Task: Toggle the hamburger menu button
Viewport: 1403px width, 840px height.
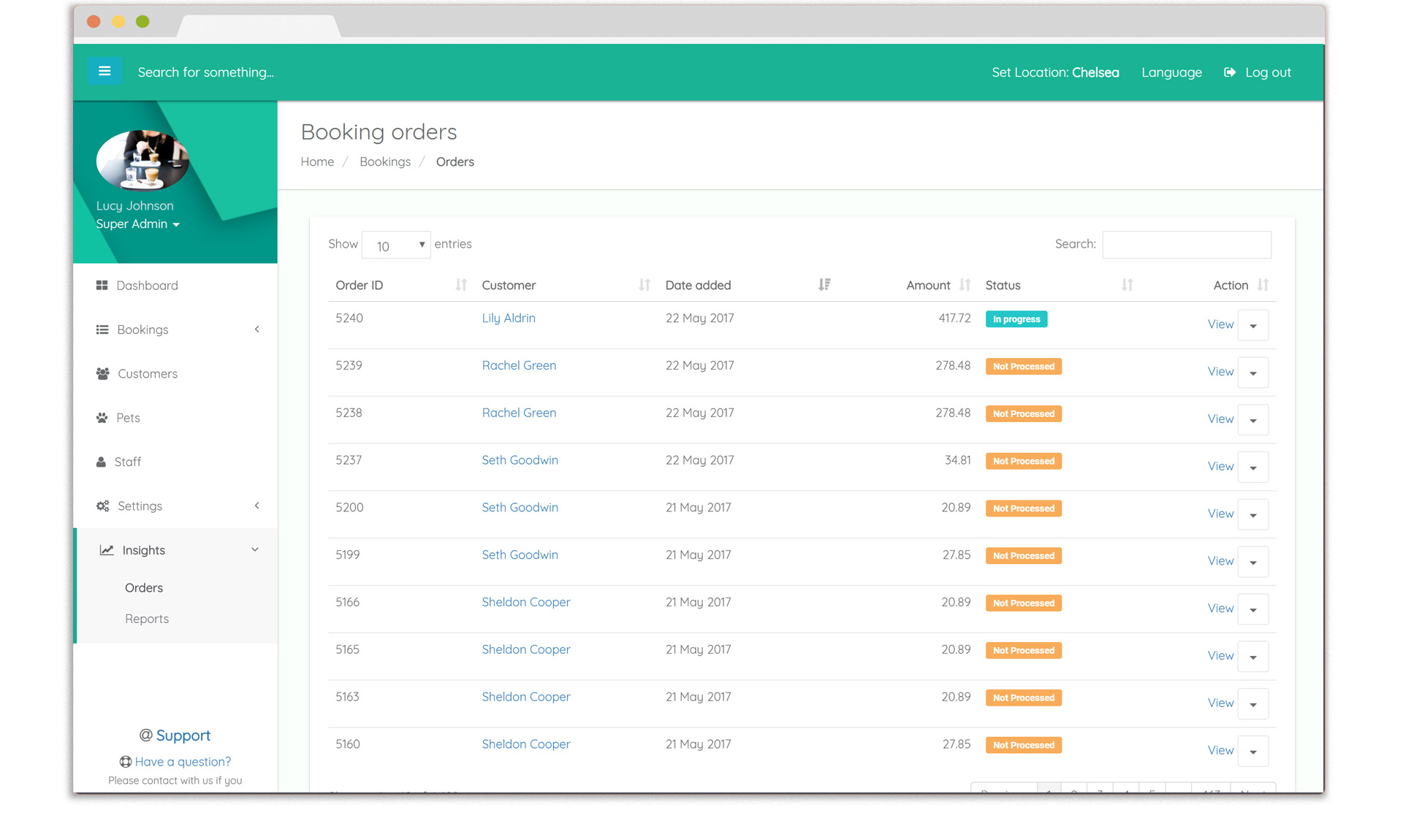Action: [x=104, y=72]
